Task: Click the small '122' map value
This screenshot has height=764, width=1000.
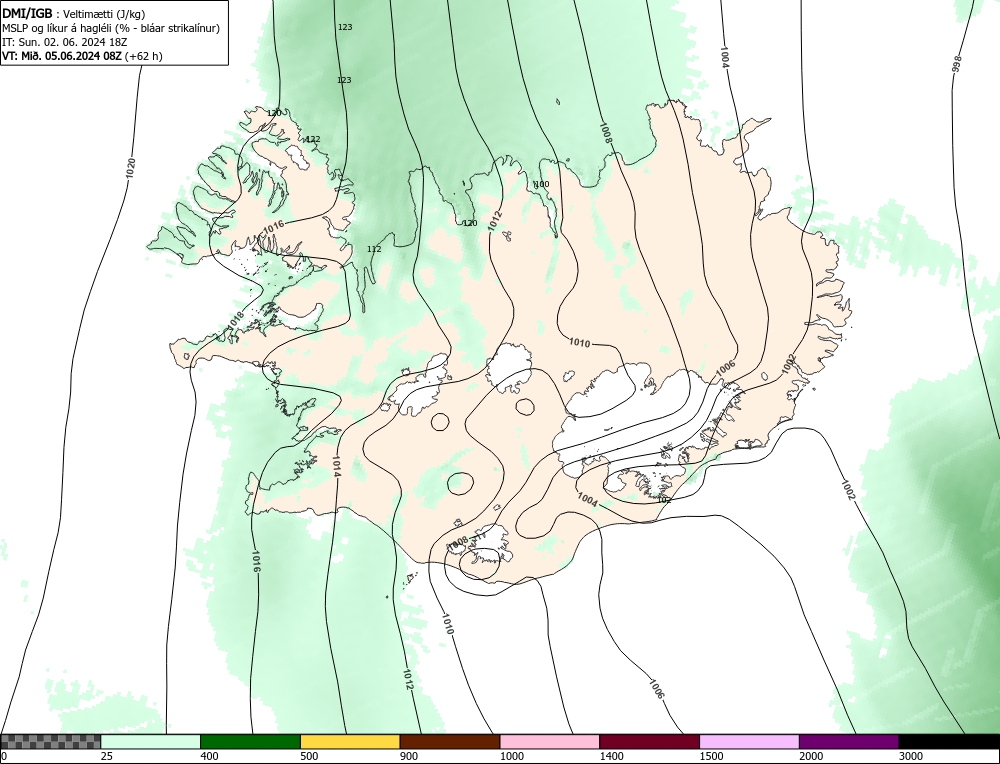Action: pyautogui.click(x=313, y=139)
